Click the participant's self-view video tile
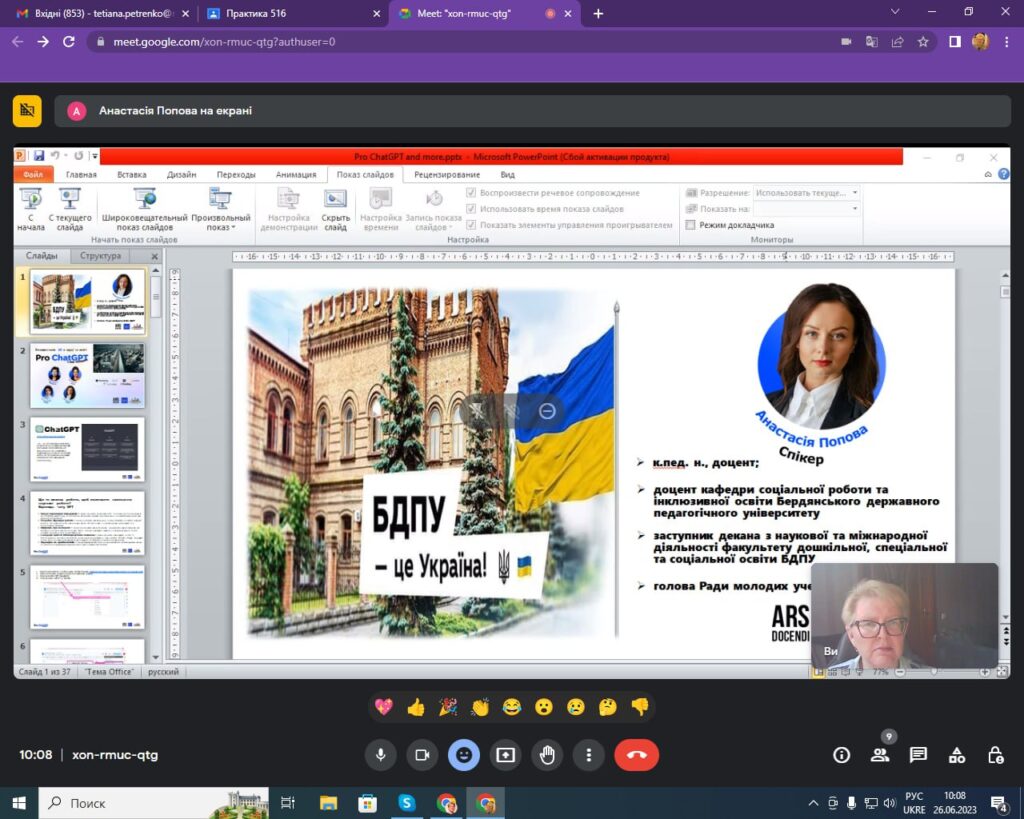The image size is (1024, 819). coord(904,616)
